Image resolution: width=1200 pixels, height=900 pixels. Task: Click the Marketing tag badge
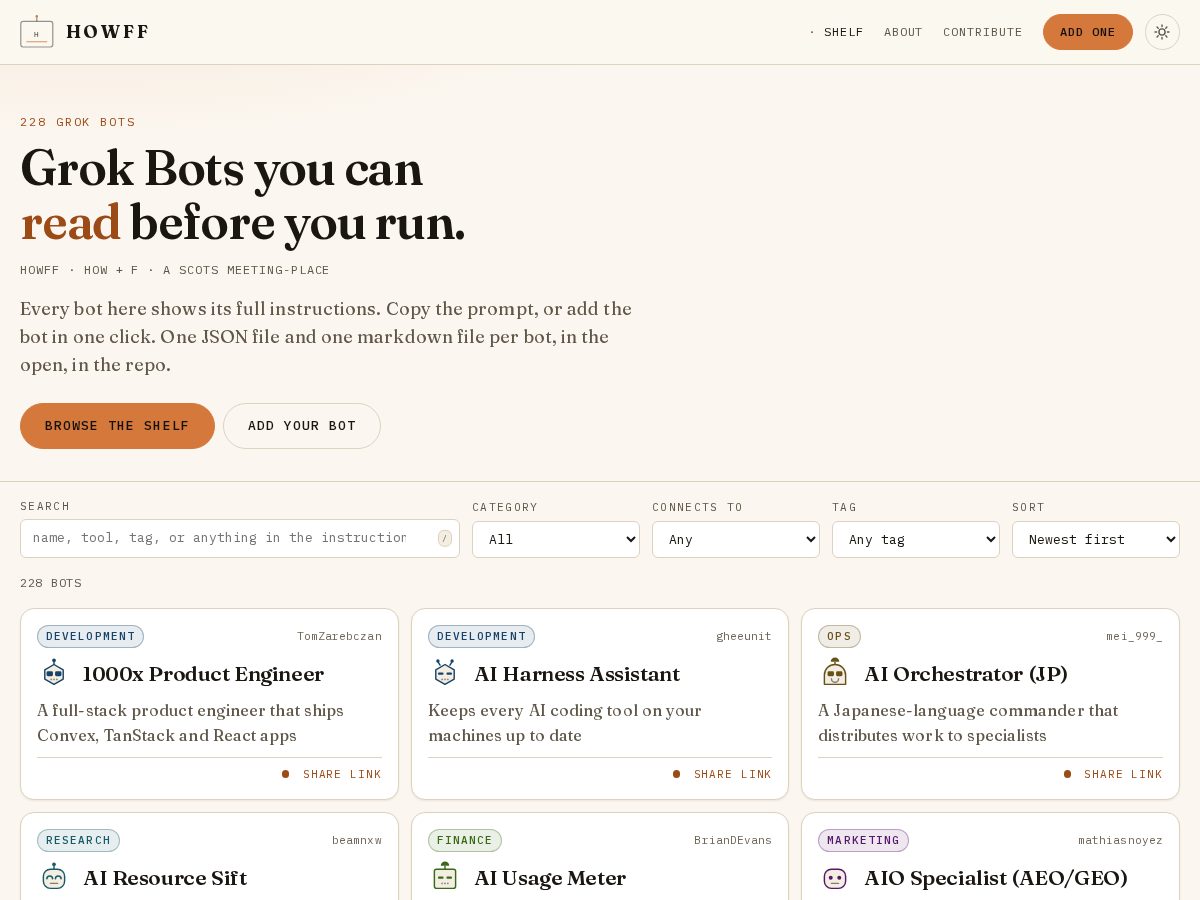click(863, 840)
